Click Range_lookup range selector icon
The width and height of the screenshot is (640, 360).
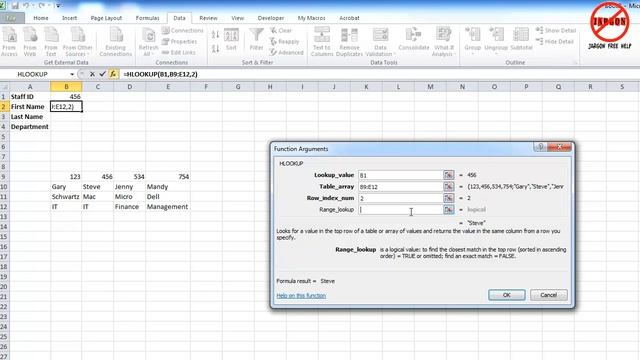(449, 209)
